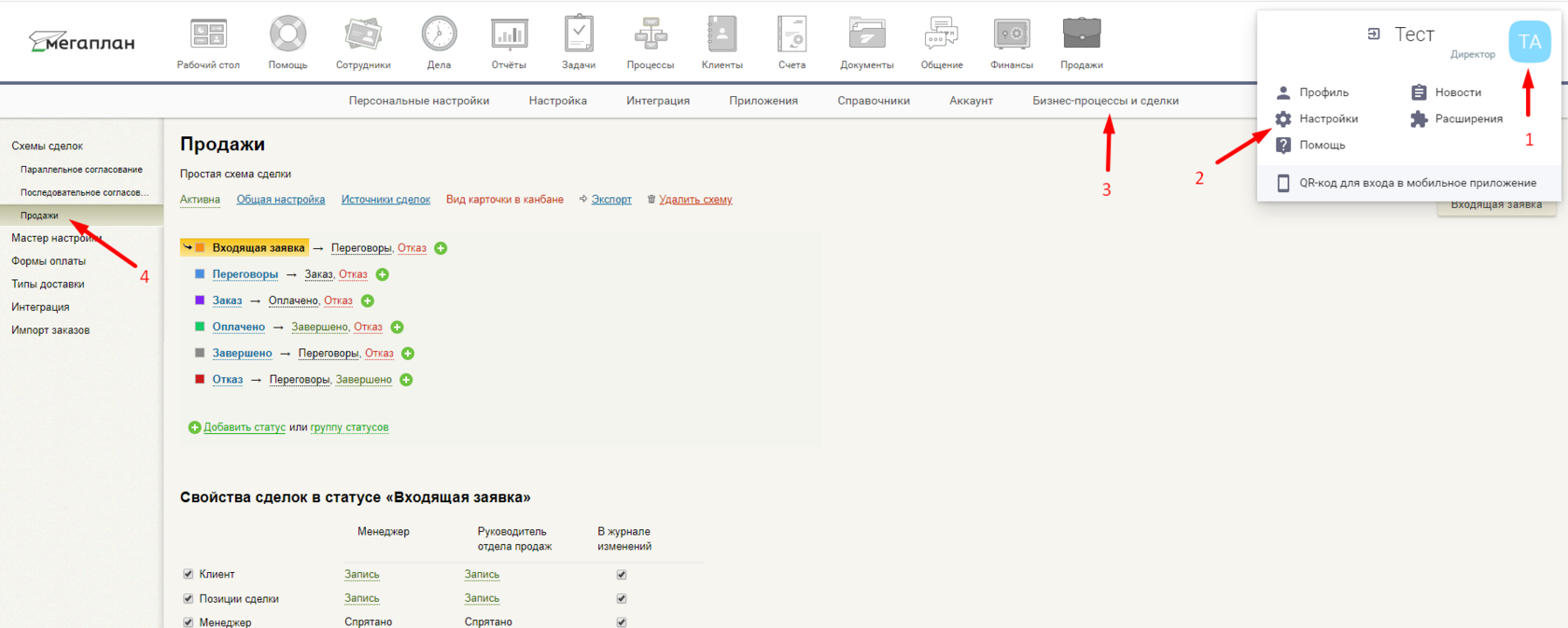Open Справочники tab

[x=874, y=101]
